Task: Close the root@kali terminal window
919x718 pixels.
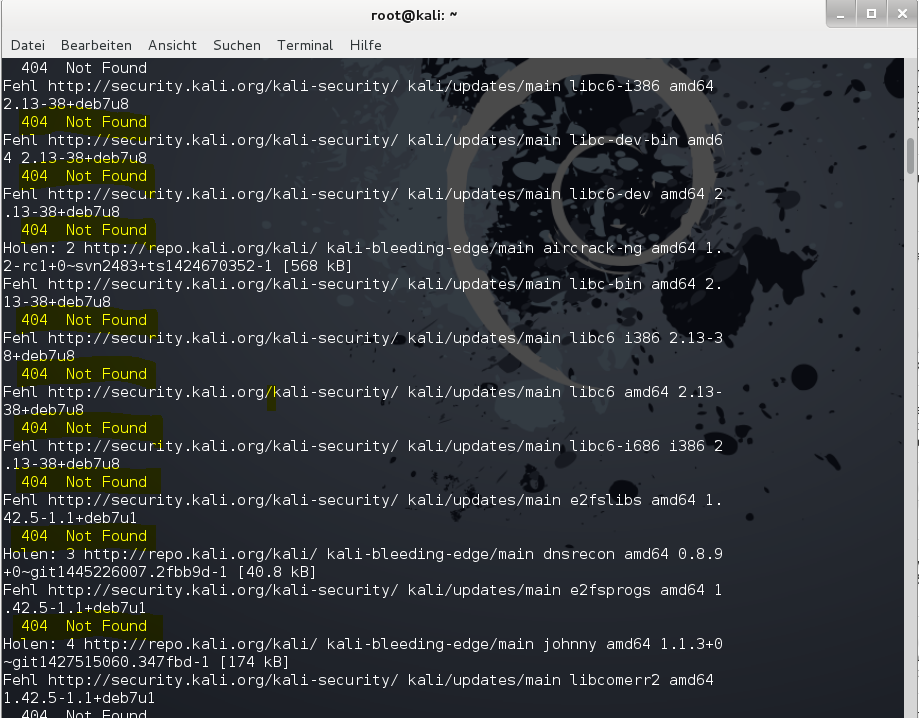Action: 903,14
